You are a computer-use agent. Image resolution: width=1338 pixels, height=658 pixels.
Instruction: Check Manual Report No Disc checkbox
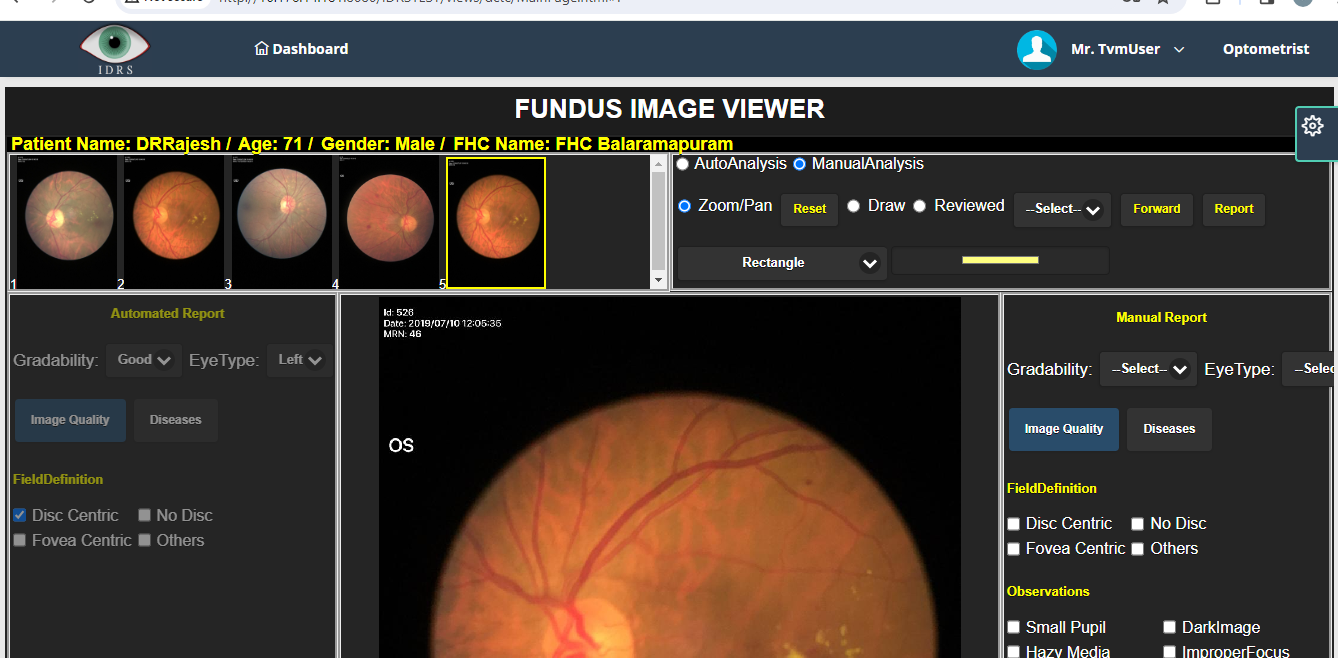click(x=1138, y=524)
